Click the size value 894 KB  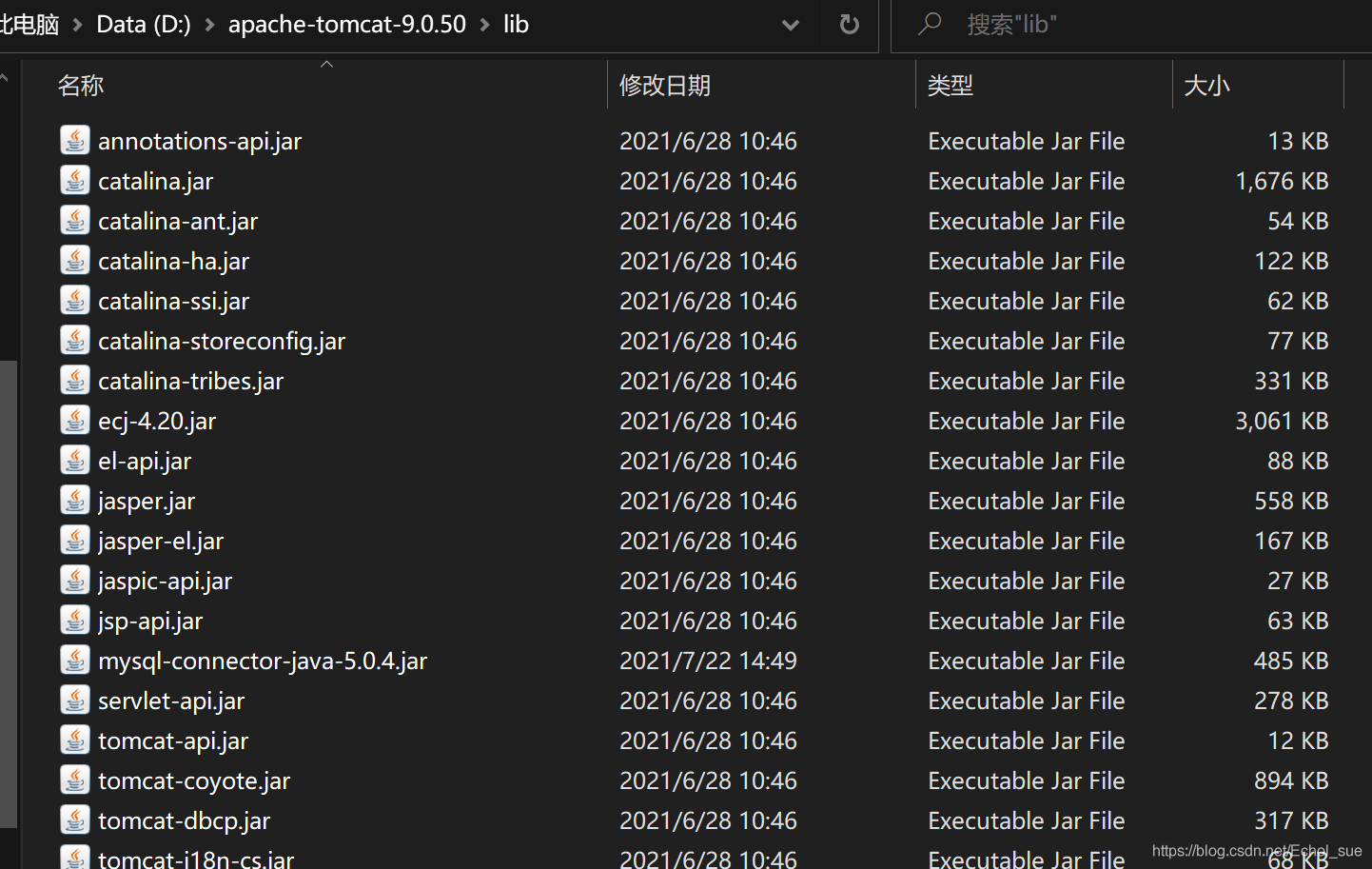coord(1291,780)
